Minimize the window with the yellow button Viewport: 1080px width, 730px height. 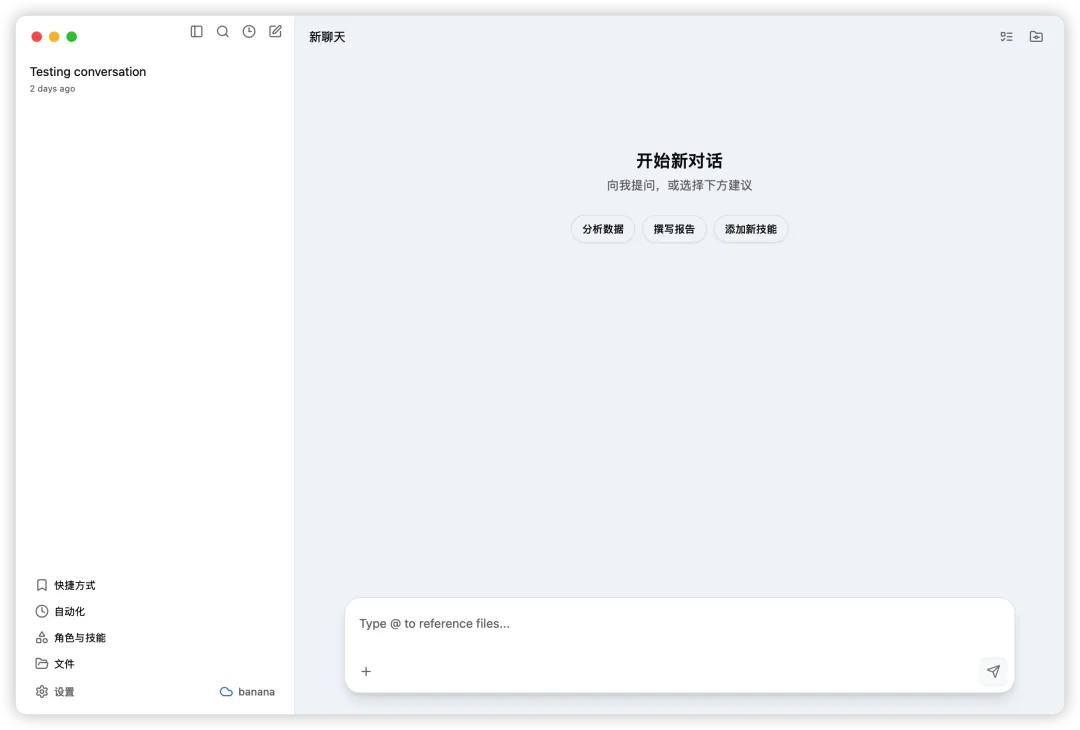(x=54, y=36)
